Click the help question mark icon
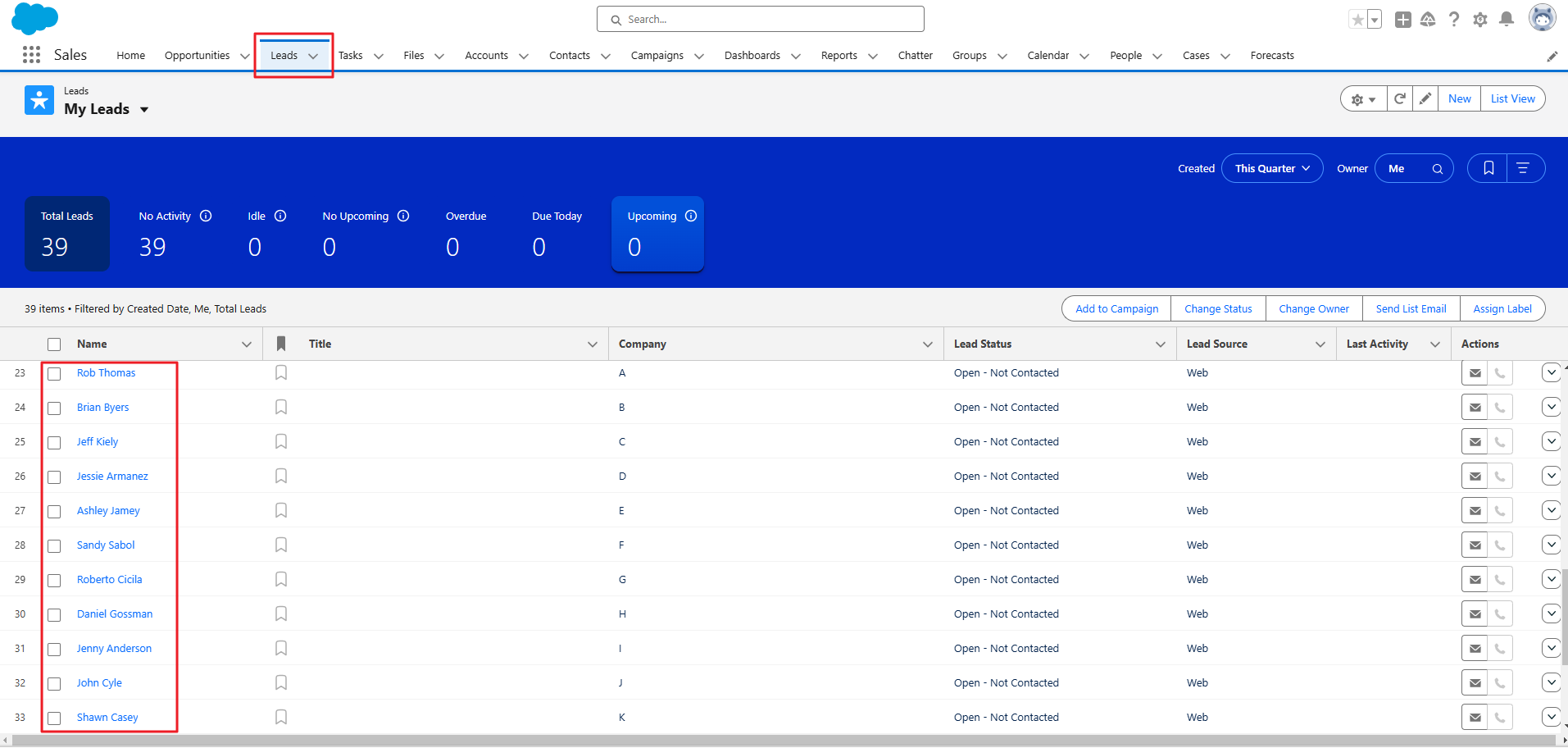Image resolution: width=1568 pixels, height=748 pixels. [x=1453, y=19]
